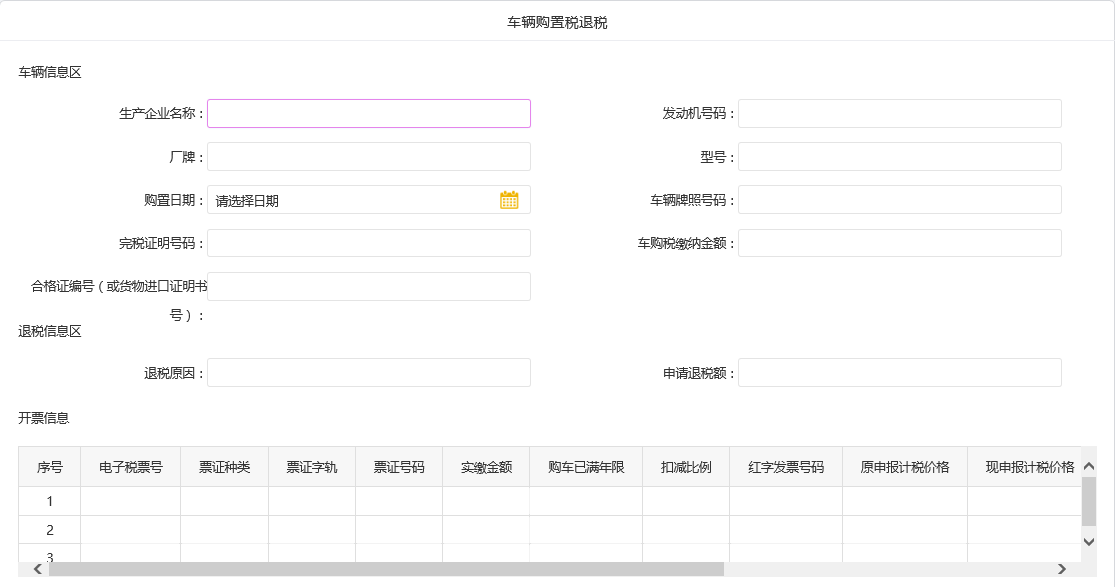Click the table's scroll down arrow
Image resolution: width=1115 pixels, height=587 pixels.
(x=1089, y=541)
